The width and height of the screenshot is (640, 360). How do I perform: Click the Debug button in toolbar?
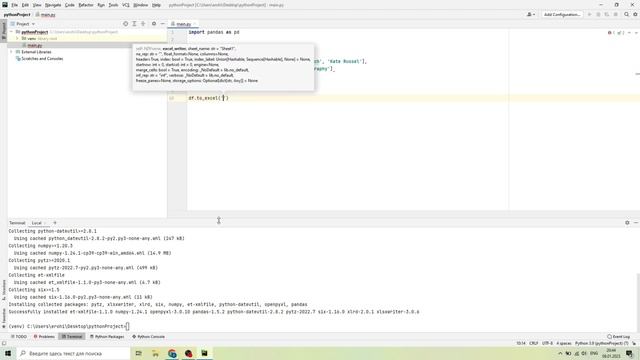598,15
